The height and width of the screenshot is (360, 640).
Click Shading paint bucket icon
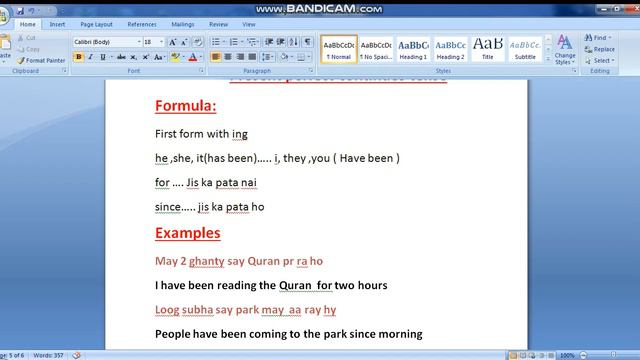pyautogui.click(x=284, y=57)
